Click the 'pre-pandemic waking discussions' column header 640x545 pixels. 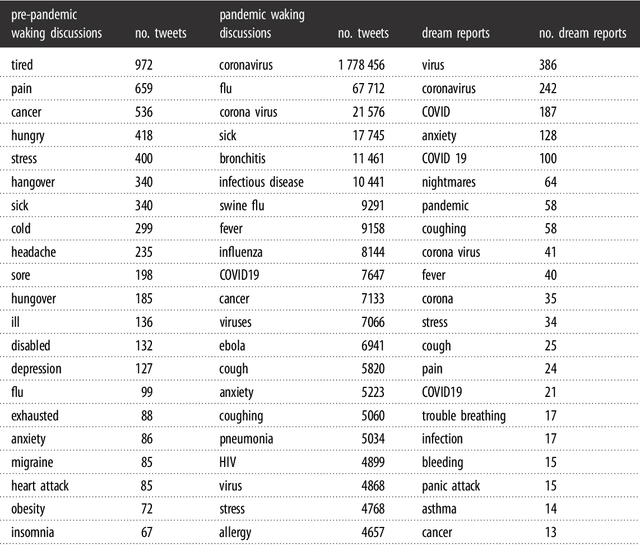57,25
